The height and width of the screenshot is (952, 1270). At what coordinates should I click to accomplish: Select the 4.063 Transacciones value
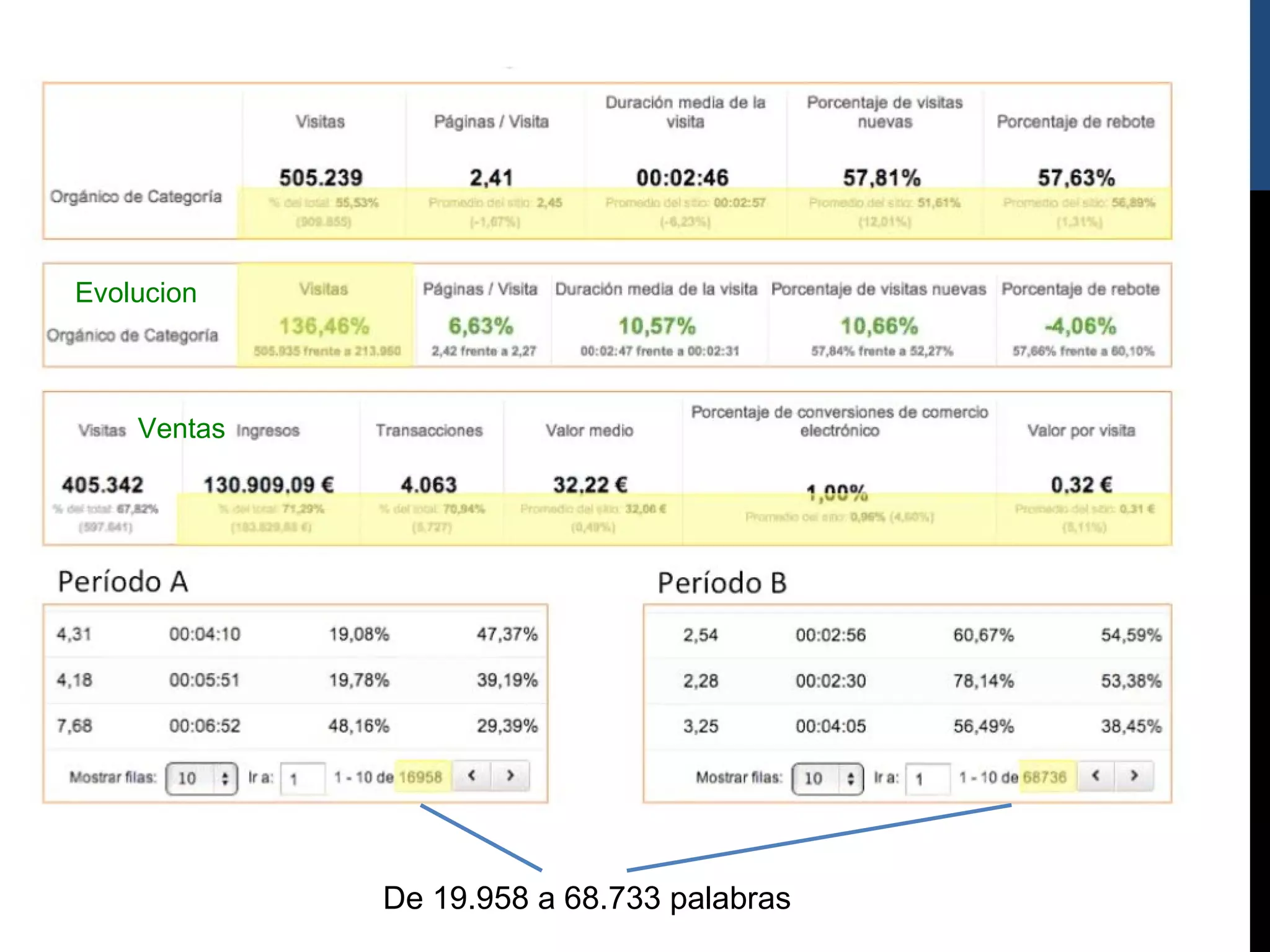(x=429, y=485)
